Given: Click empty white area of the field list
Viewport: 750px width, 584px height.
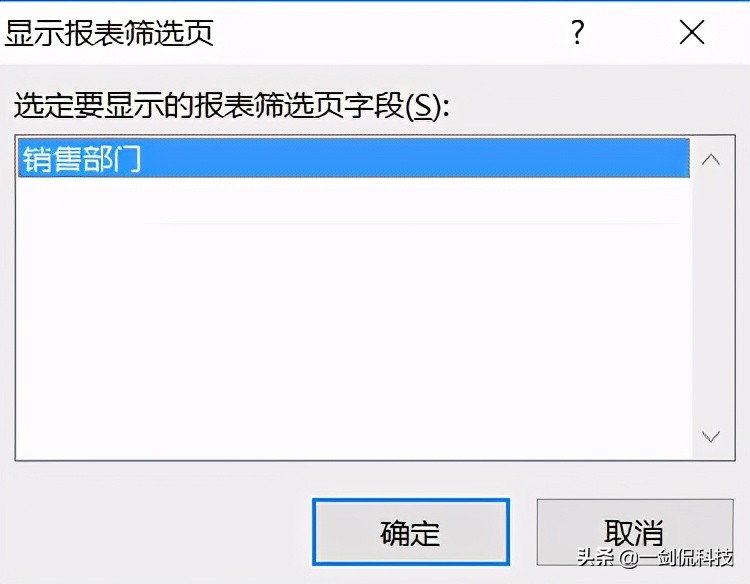Looking at the screenshot, I should 353,318.
